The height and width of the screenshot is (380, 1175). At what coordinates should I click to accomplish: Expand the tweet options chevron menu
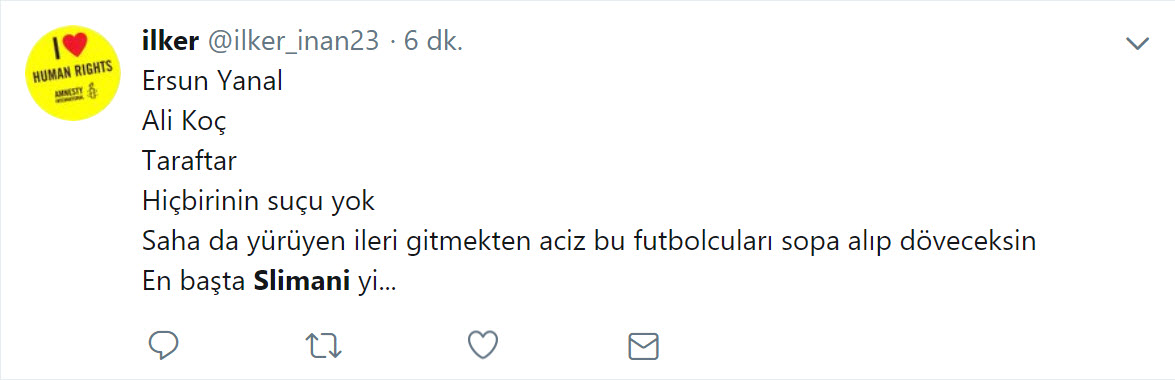(x=1138, y=43)
